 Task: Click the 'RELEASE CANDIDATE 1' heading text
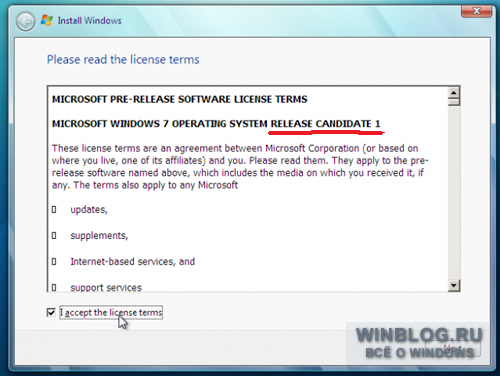point(325,124)
